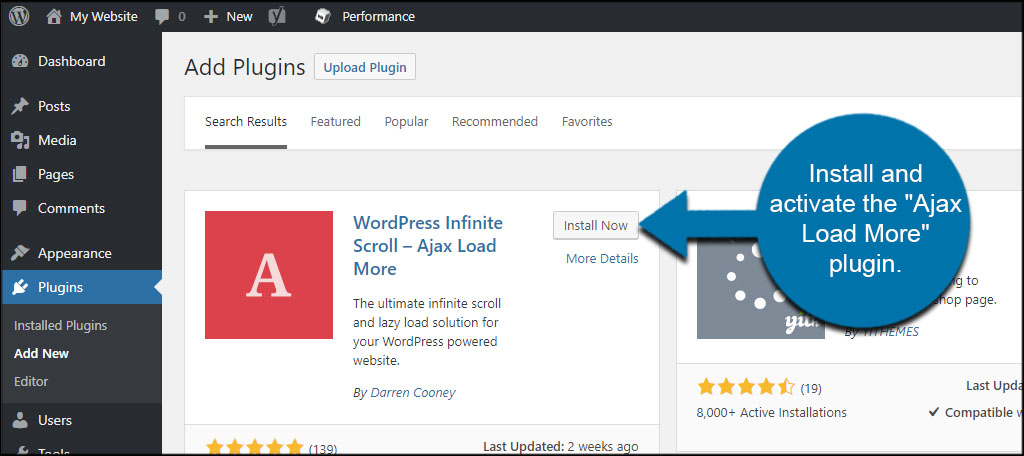Switch to the Popular tab
The width and height of the screenshot is (1024, 456).
click(406, 122)
